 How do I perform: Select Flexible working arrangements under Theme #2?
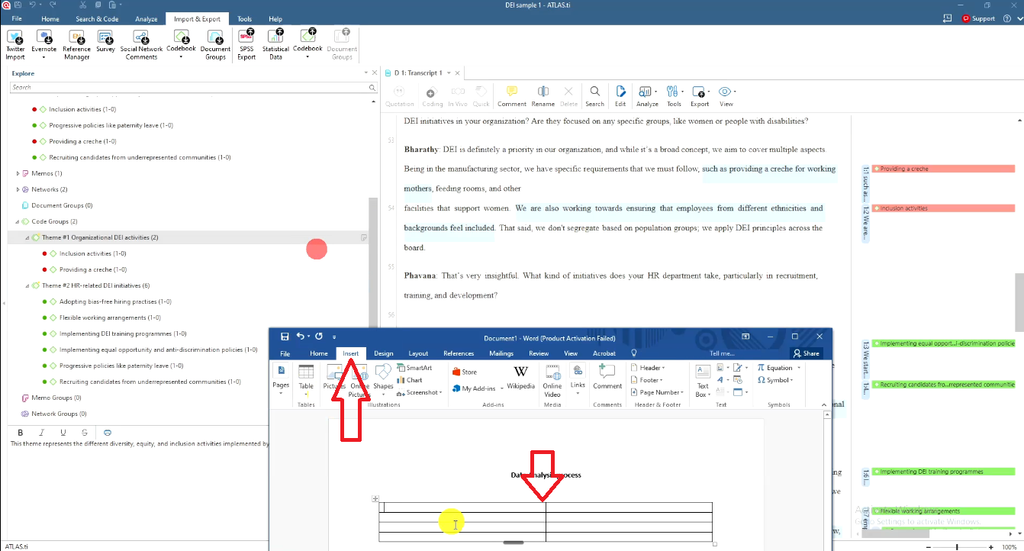coord(110,318)
